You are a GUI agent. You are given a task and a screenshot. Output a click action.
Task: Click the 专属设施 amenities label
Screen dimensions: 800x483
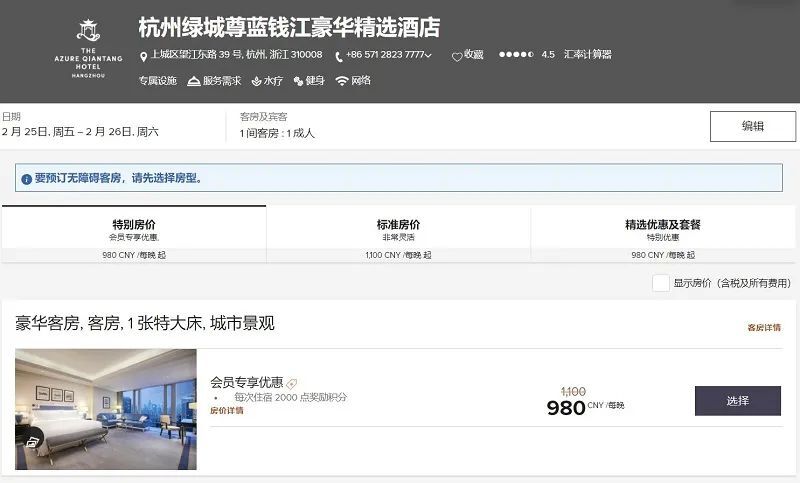158,81
